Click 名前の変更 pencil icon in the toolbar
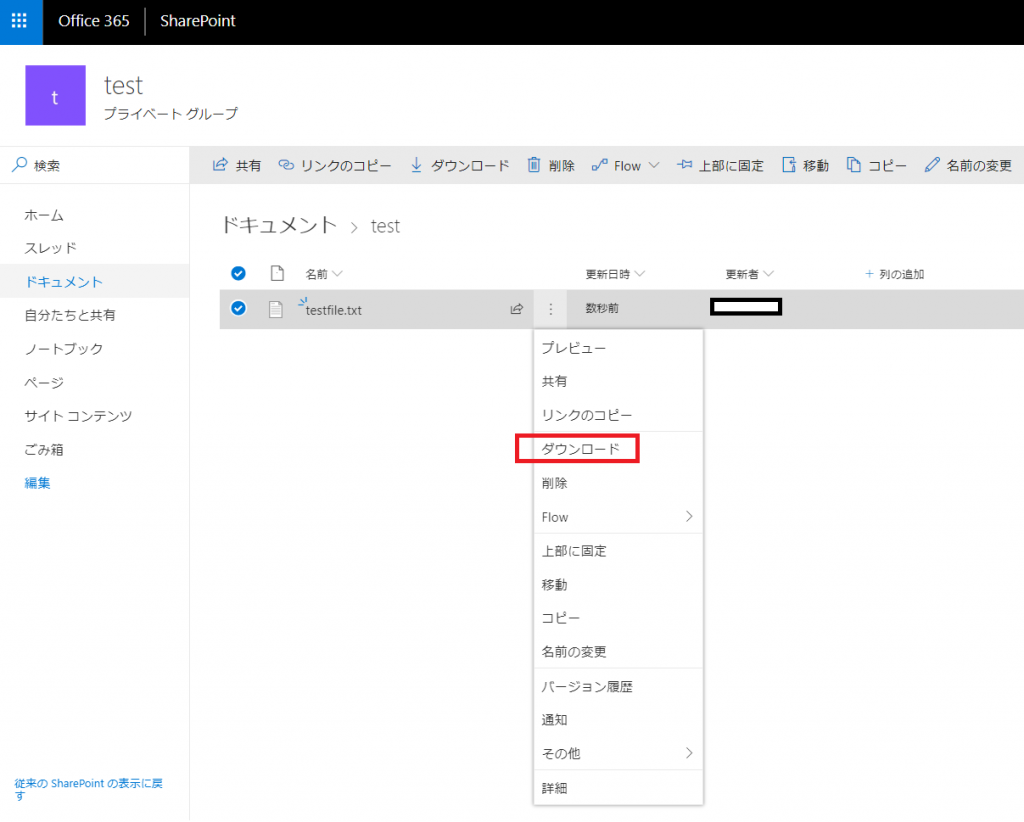The width and height of the screenshot is (1024, 822). 932,165
